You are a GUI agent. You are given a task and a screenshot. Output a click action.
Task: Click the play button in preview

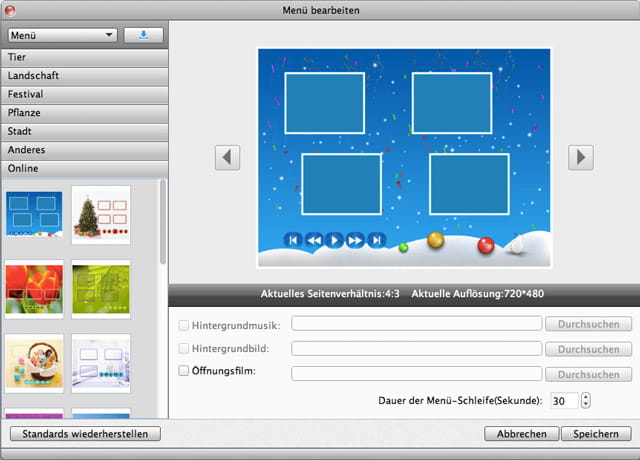click(334, 240)
